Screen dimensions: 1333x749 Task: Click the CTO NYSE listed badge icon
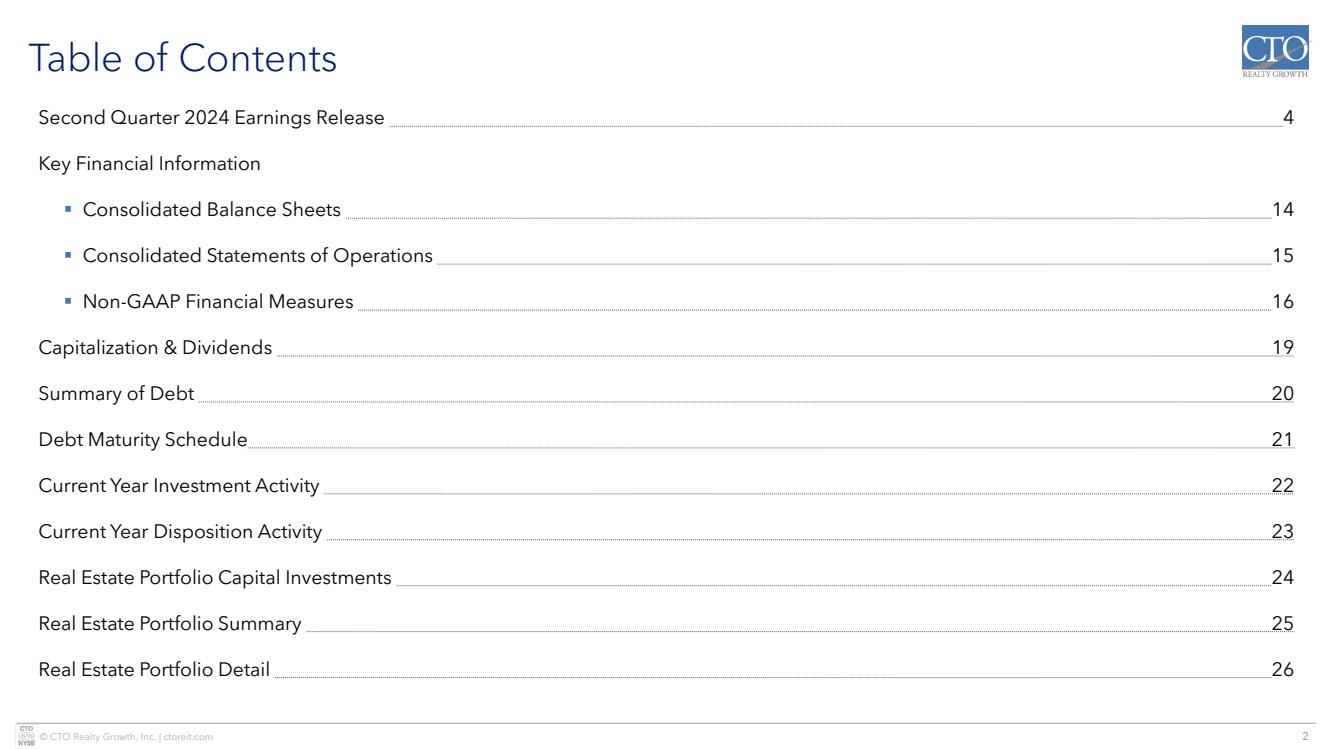pos(27,735)
